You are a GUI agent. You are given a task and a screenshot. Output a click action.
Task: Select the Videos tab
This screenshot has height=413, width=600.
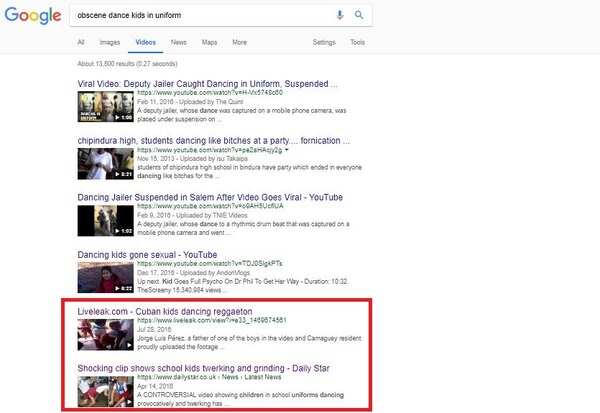coord(145,42)
